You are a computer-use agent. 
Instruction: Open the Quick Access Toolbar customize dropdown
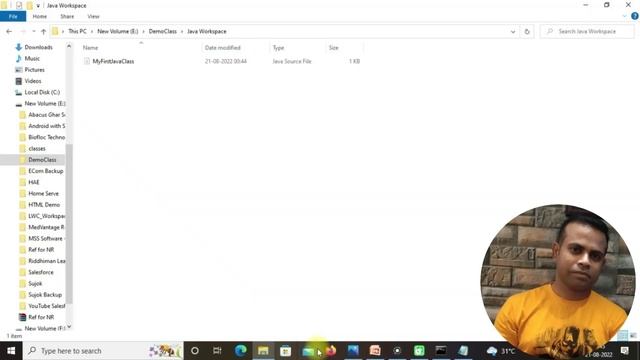coord(38,6)
